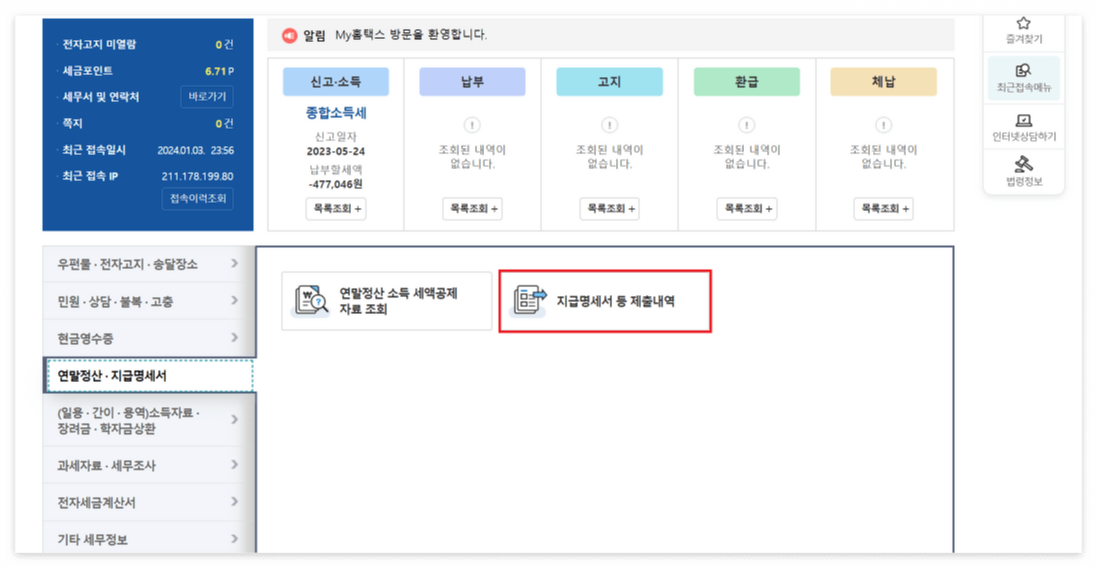Select the 체납 tab header

(884, 82)
